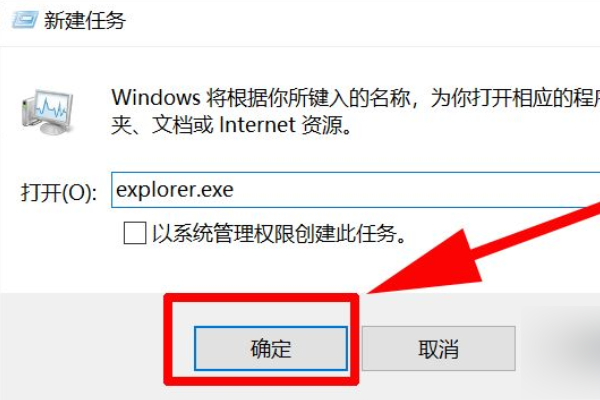Enable 以系统管理权限创建此任务 checkbox
Image resolution: width=600 pixels, height=400 pixels.
pyautogui.click(x=135, y=233)
